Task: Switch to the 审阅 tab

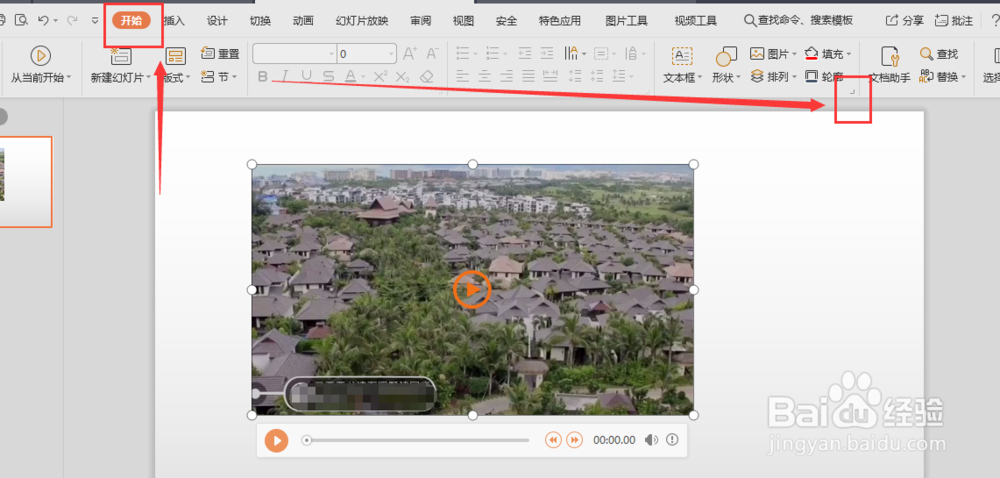Action: pos(421,20)
